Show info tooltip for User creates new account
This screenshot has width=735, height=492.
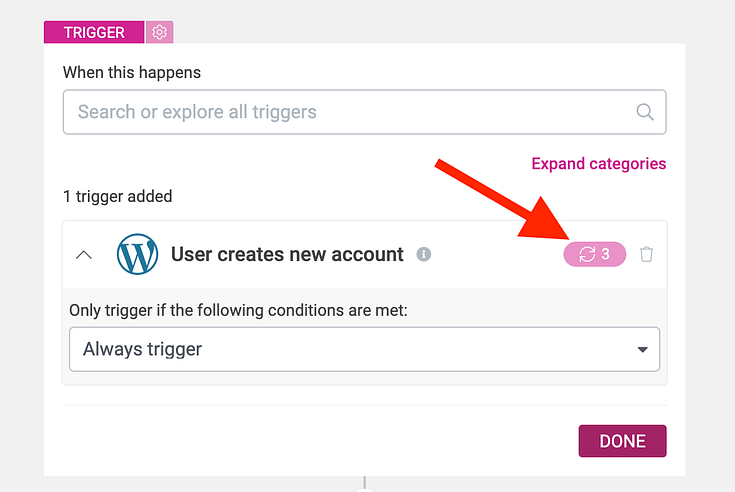coord(424,254)
